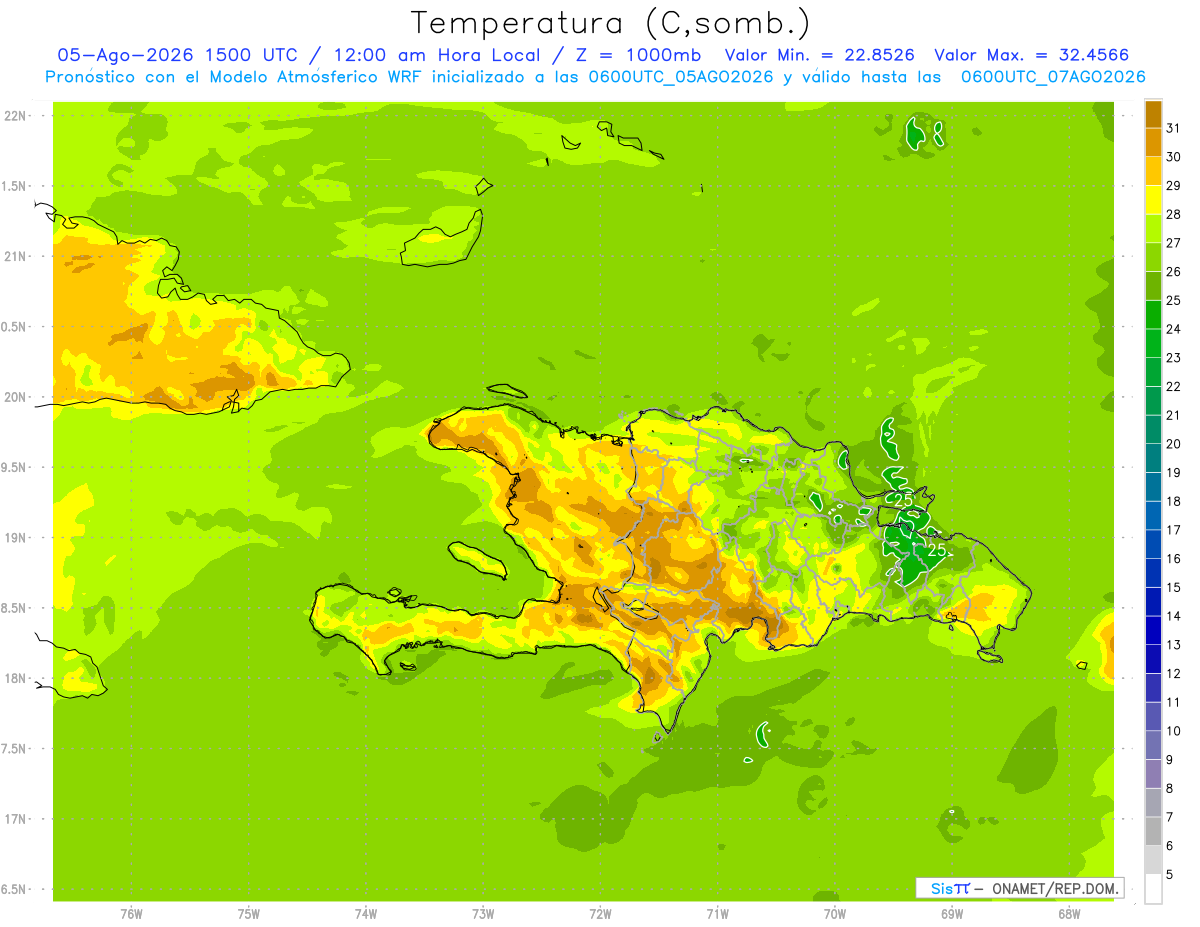Click the brown swatch above 31 on the color scale
Image resolution: width=1200 pixels, height=927 pixels.
pos(1153,114)
